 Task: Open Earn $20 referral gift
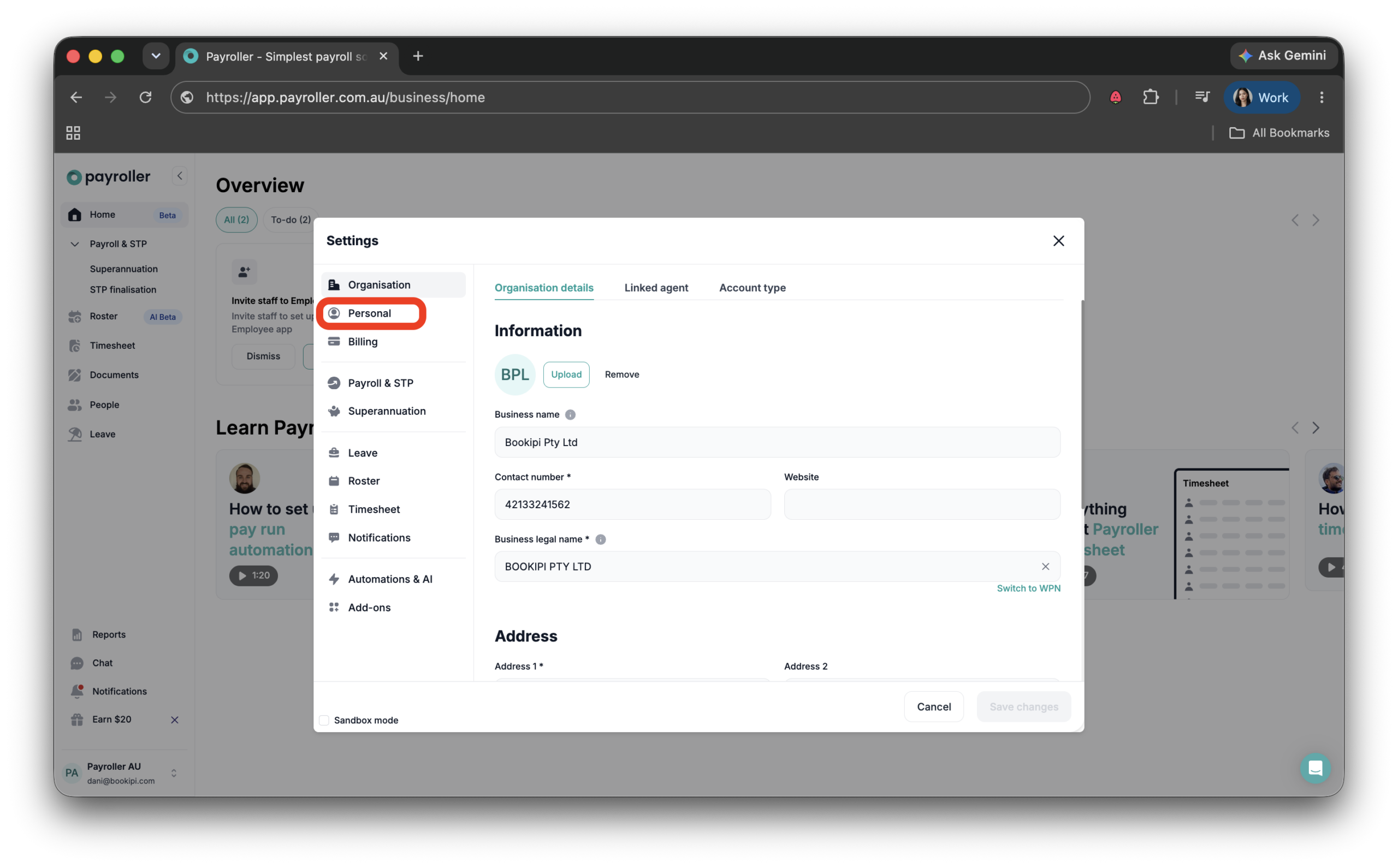[x=77, y=720]
